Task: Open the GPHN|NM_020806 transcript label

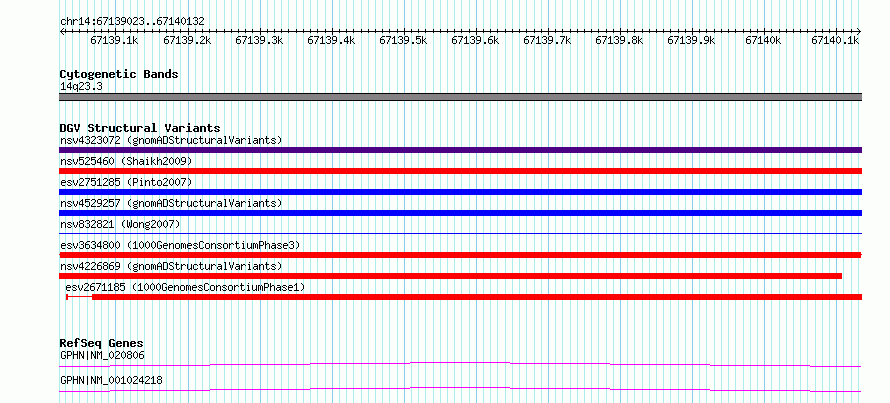Action: coord(102,355)
